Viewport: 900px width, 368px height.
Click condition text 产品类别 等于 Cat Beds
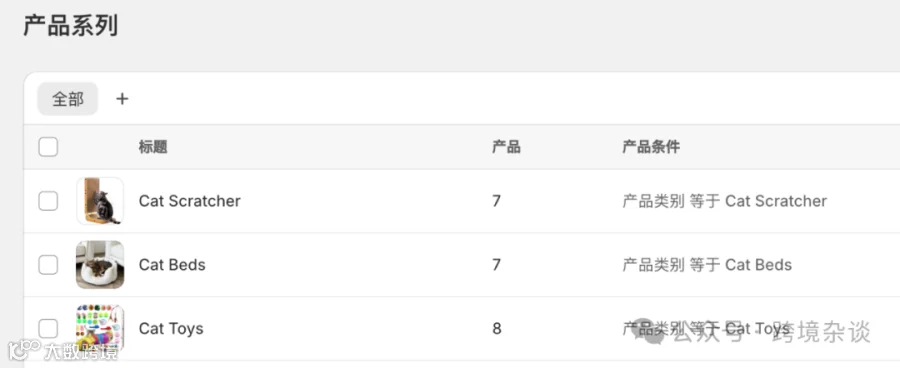pos(707,265)
